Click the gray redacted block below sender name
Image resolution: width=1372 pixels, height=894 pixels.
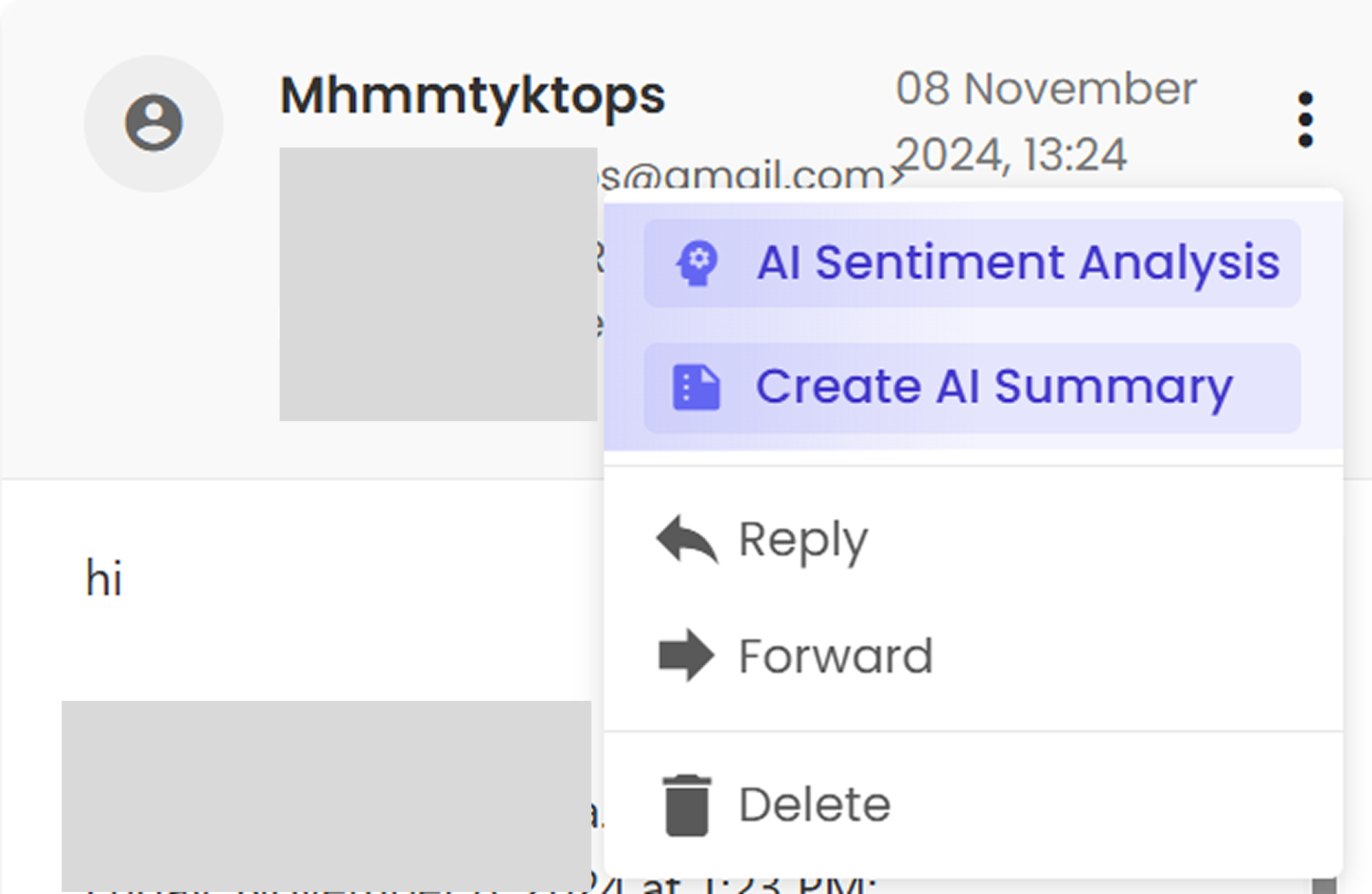(x=439, y=284)
